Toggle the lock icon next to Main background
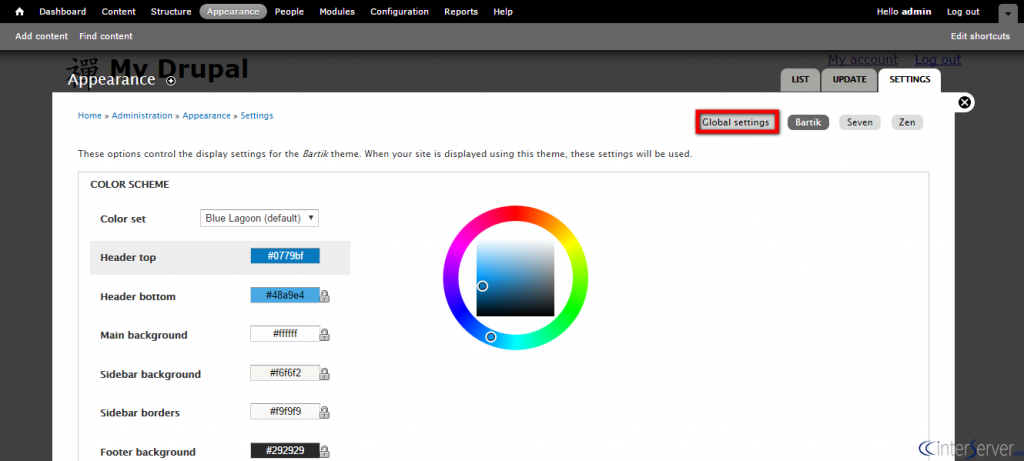Viewport: 1024px width, 461px height. (325, 335)
